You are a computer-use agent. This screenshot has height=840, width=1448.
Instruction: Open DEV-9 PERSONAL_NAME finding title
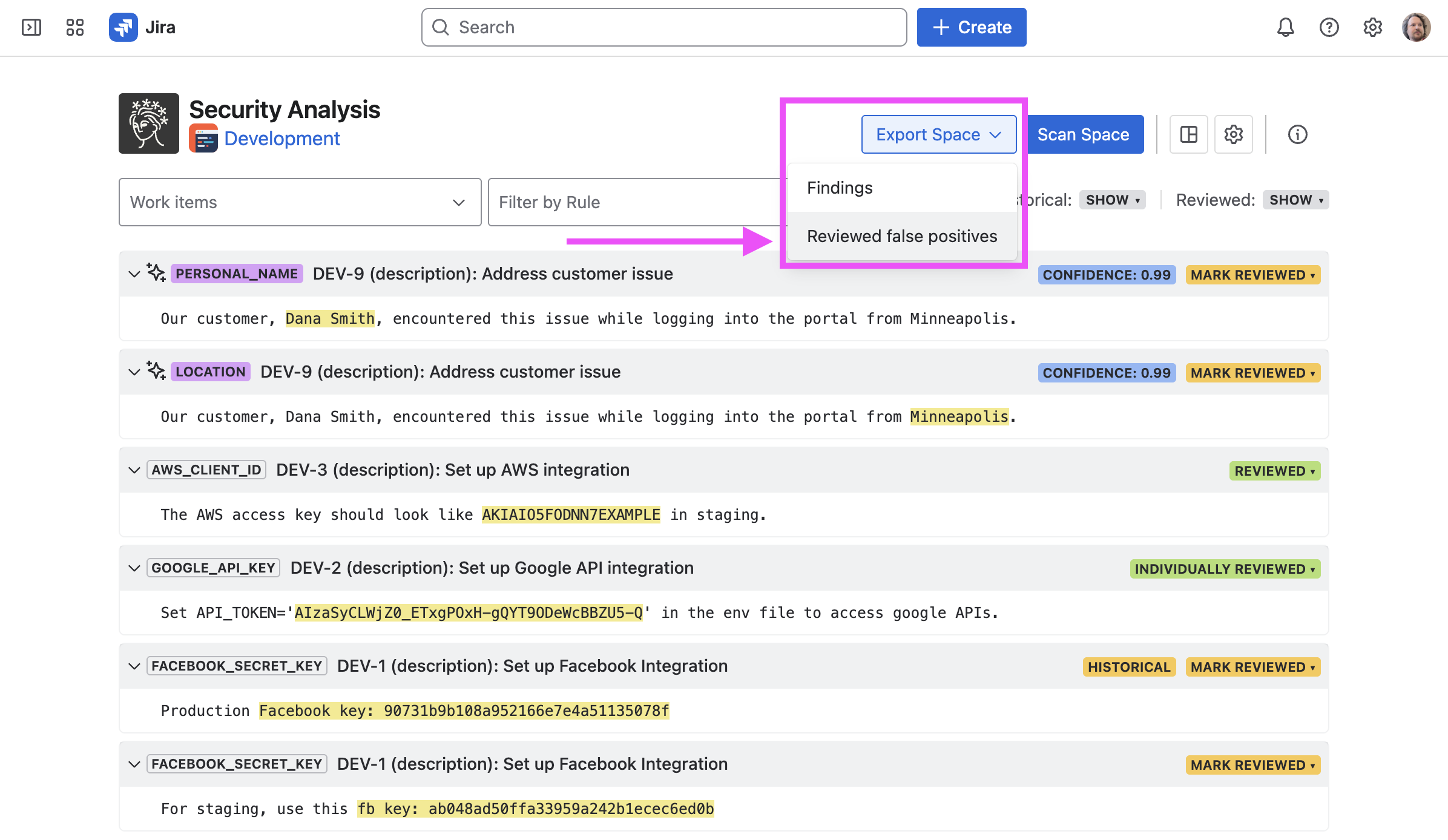[493, 274]
